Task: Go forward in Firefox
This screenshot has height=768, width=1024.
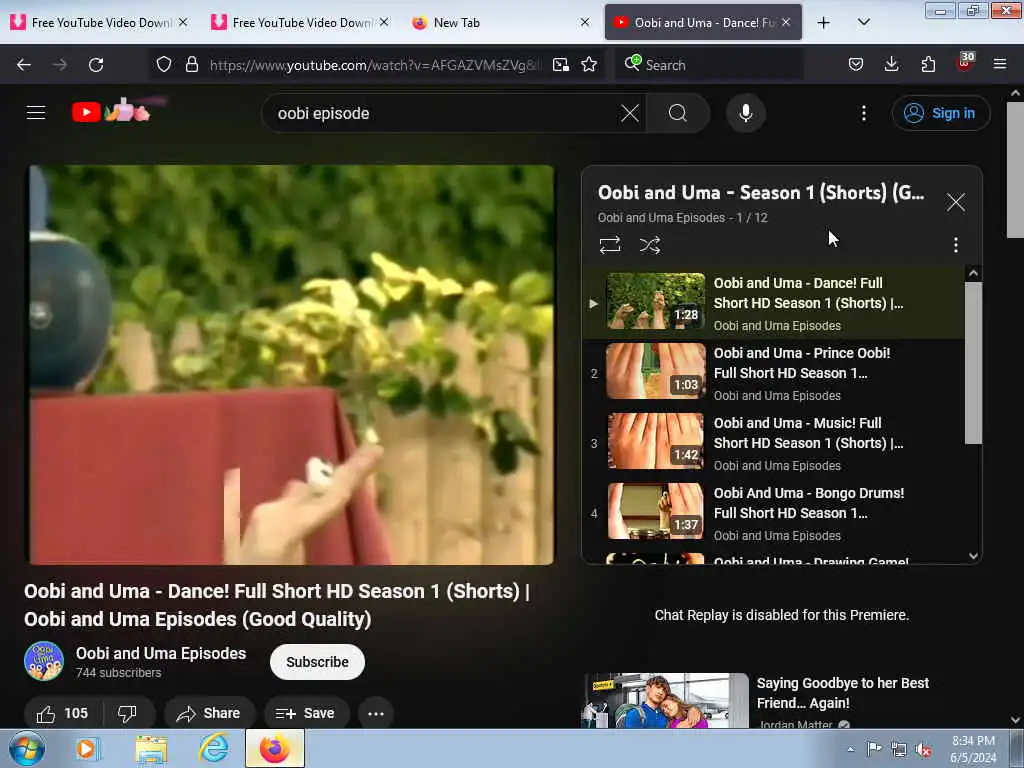Action: [x=59, y=64]
